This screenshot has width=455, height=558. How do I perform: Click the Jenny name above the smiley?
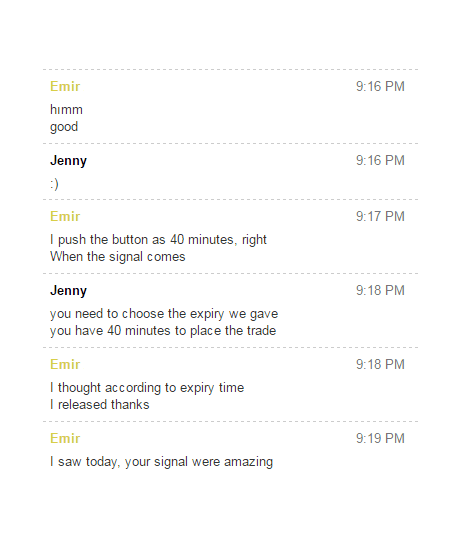click(x=68, y=160)
